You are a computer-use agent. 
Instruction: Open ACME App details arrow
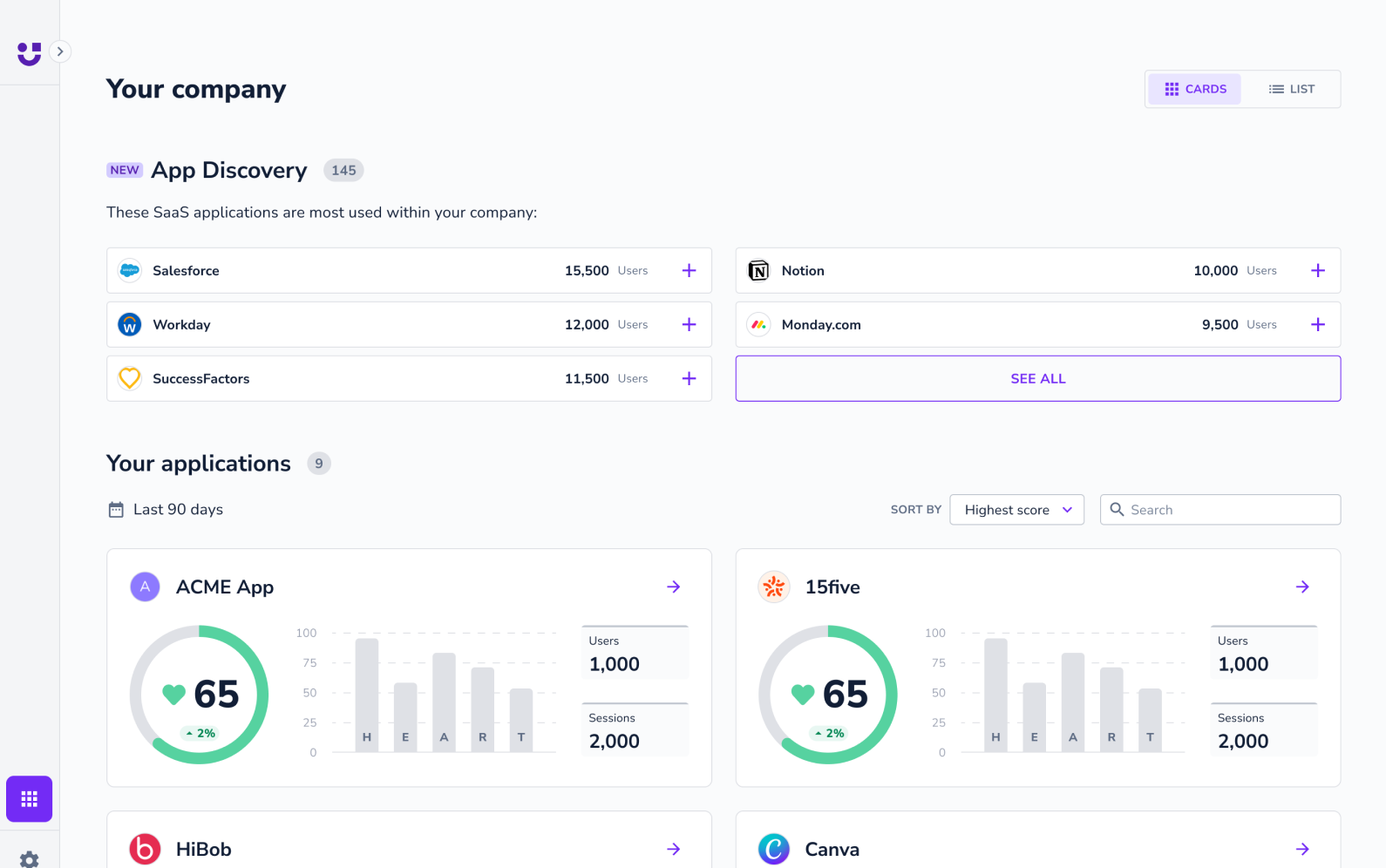[x=673, y=587]
